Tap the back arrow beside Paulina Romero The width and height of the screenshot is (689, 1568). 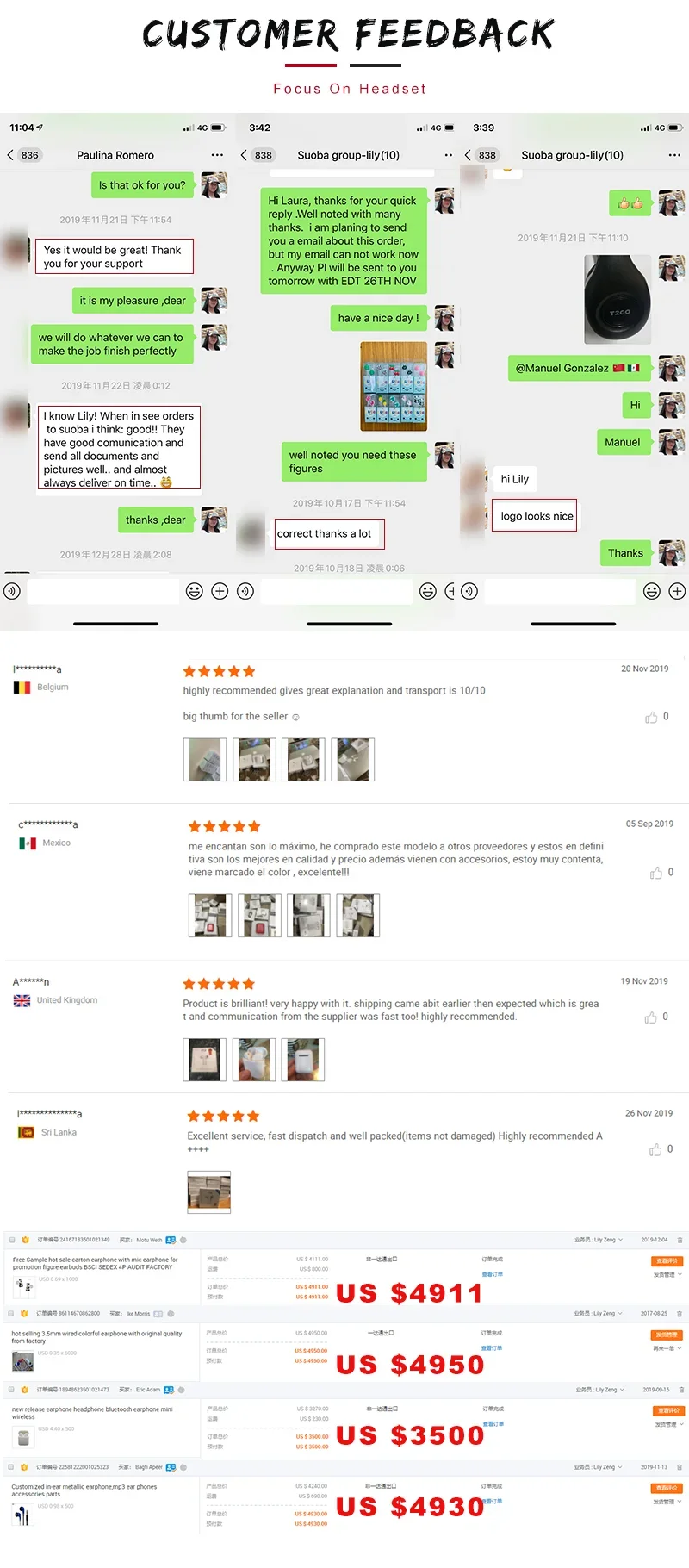click(x=10, y=155)
